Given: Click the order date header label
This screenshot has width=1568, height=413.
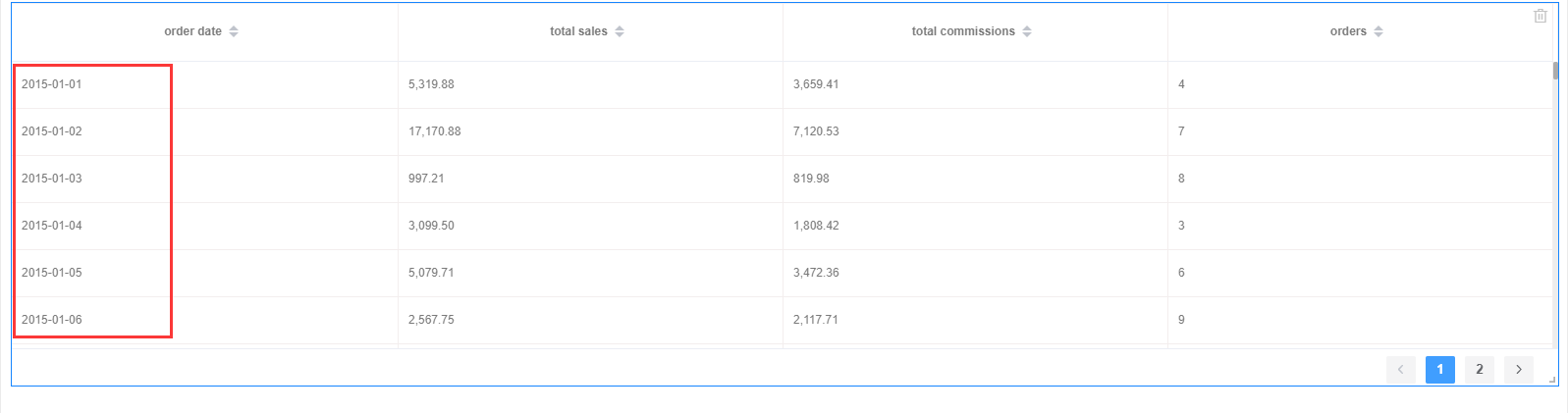Looking at the screenshot, I should pyautogui.click(x=192, y=31).
